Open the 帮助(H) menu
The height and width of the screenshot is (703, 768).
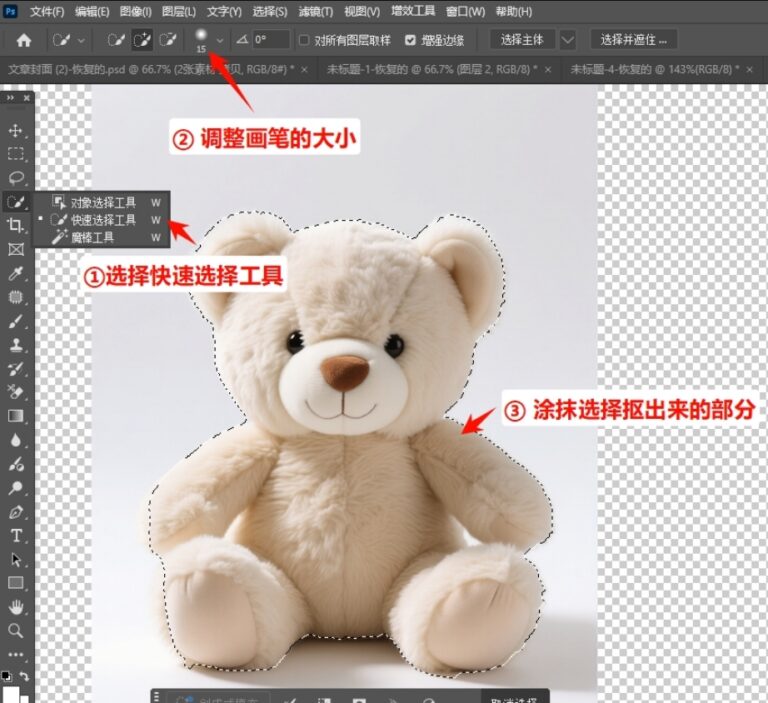(514, 11)
